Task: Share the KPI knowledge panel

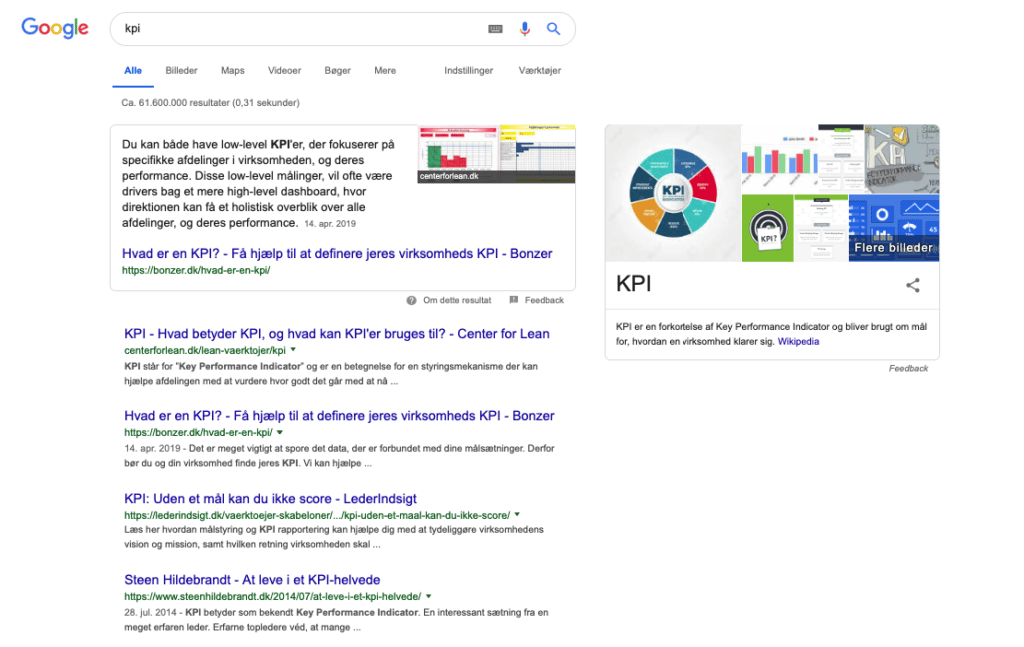Action: (x=913, y=285)
